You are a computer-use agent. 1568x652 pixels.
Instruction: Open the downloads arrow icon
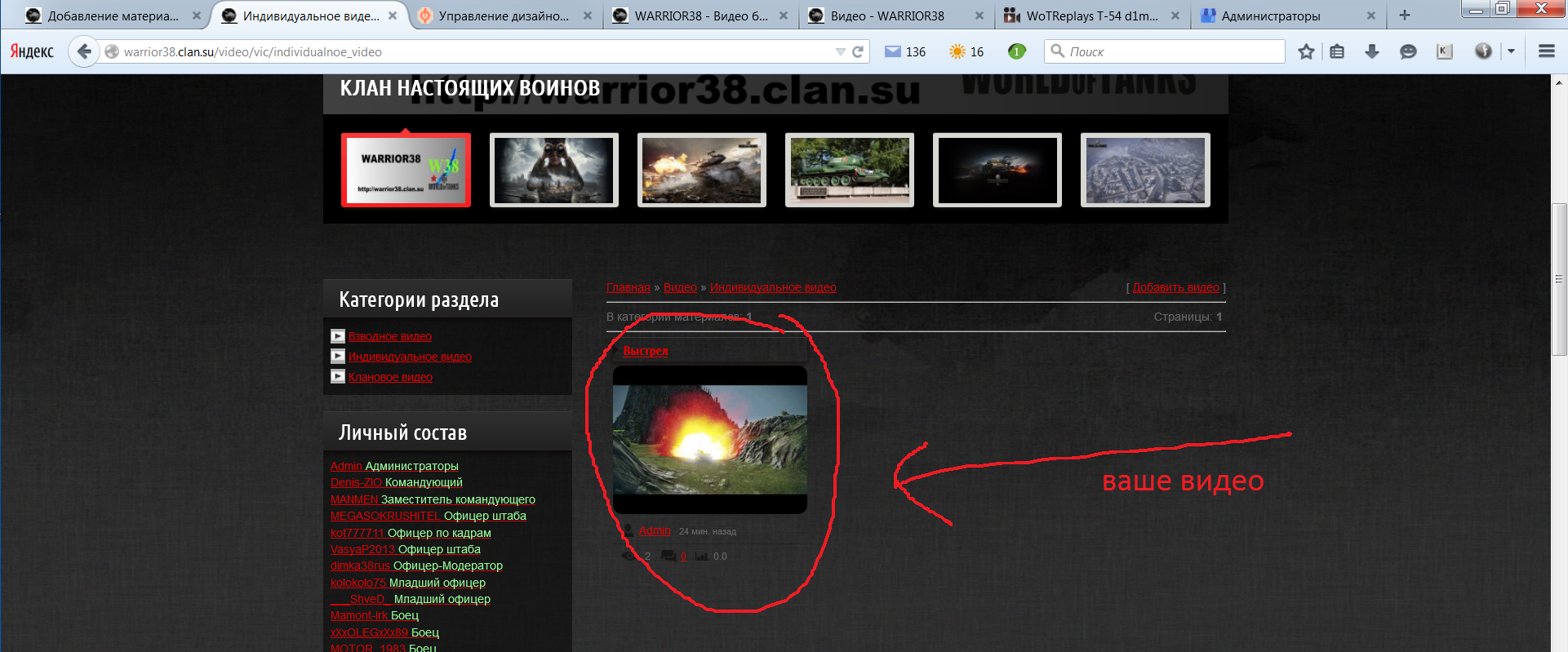(x=1372, y=51)
